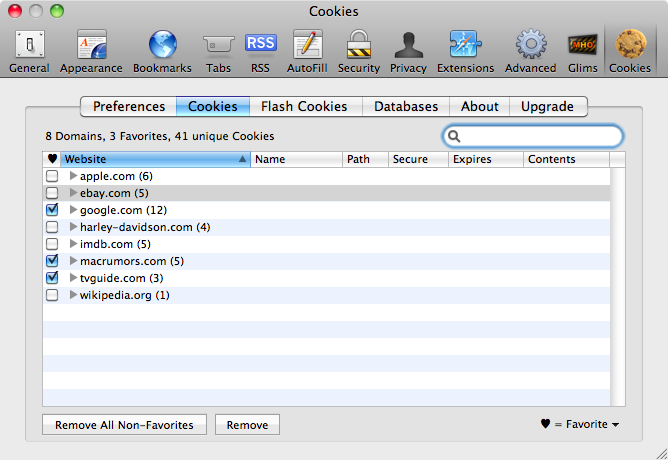Click the heart favorites column header

[52, 159]
